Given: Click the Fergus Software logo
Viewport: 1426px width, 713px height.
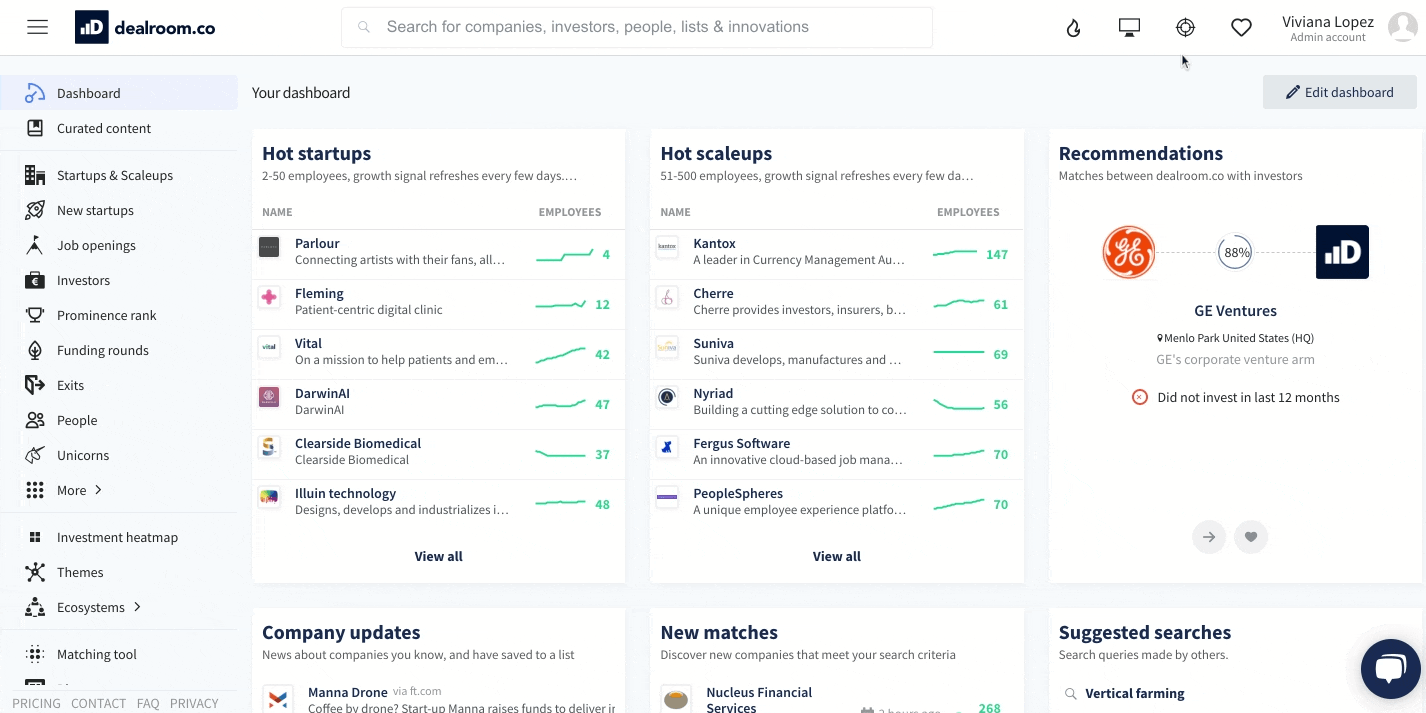Looking at the screenshot, I should tap(667, 447).
